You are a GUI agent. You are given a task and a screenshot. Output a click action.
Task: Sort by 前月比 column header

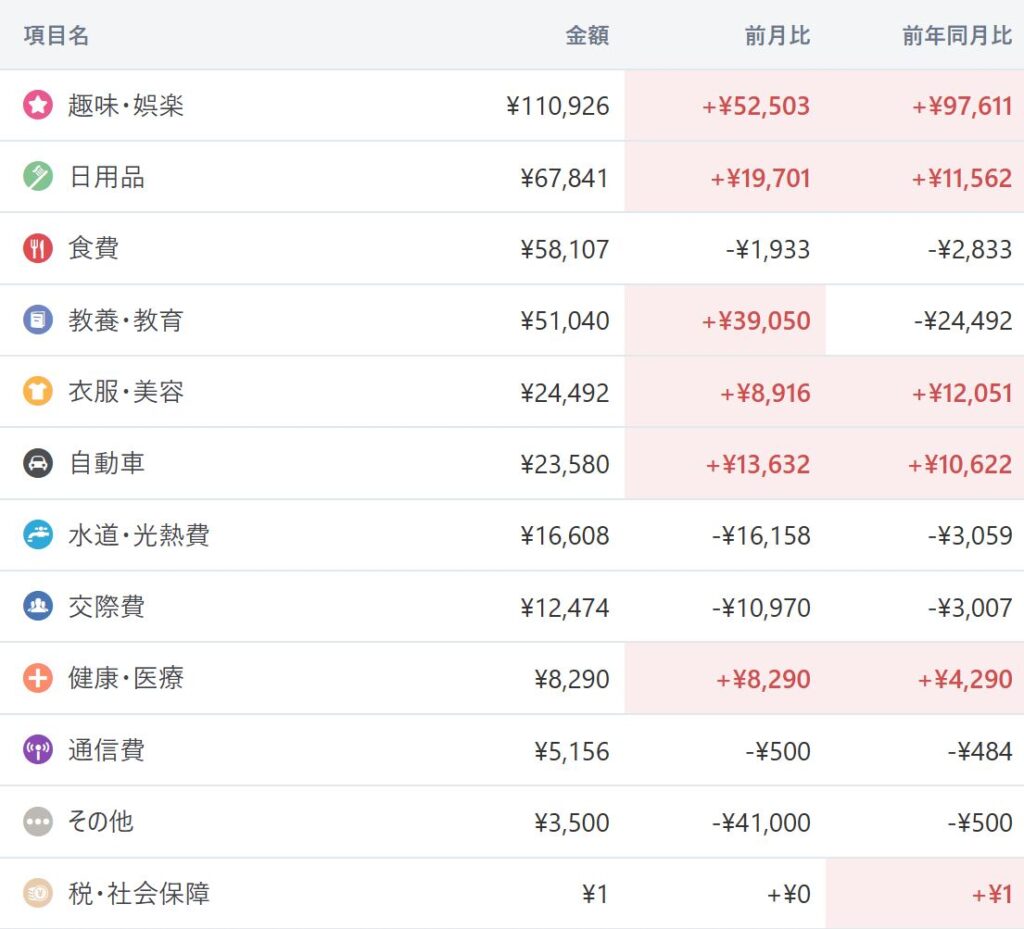pyautogui.click(x=777, y=35)
